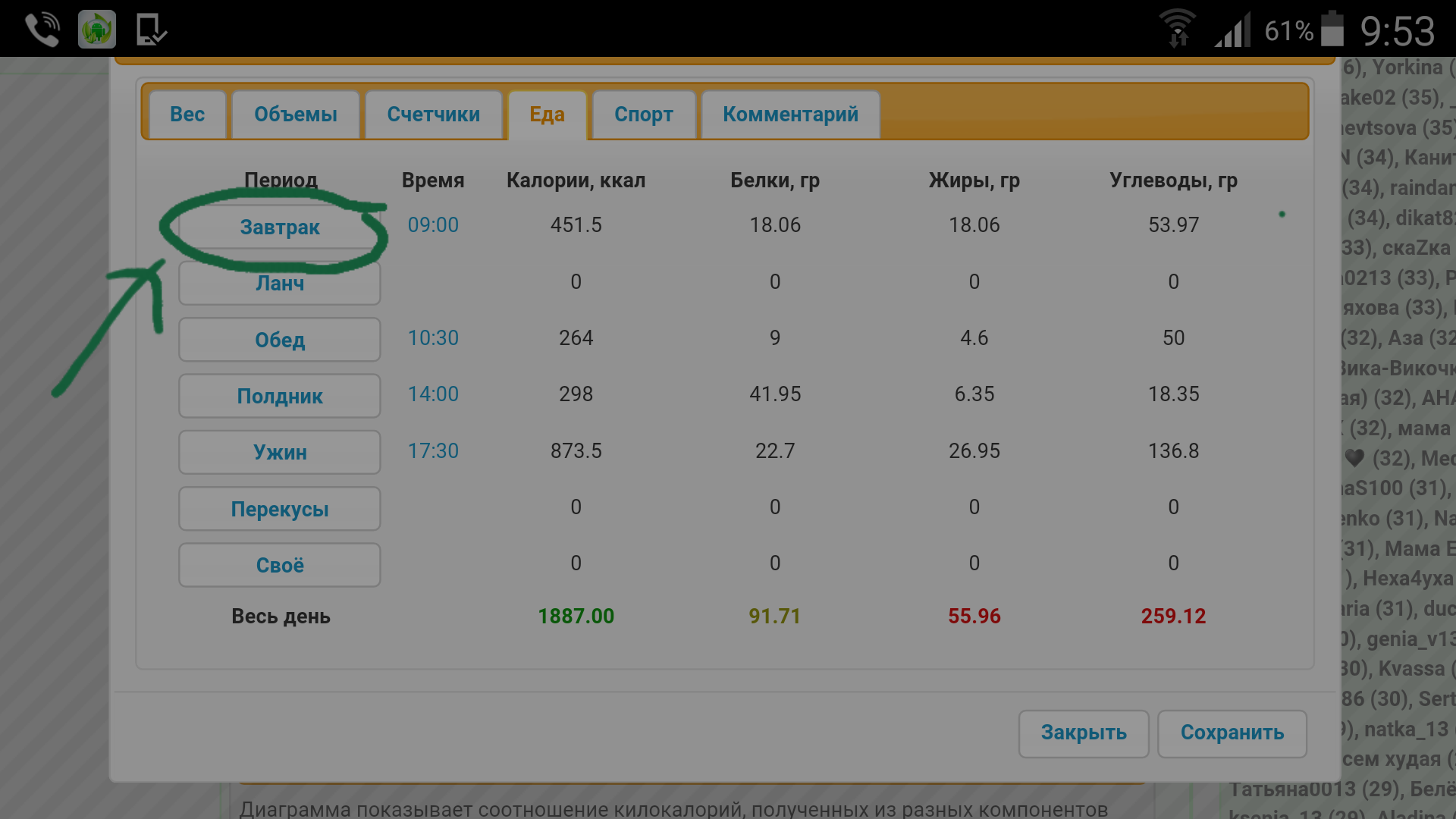The width and height of the screenshot is (1456, 819).
Task: Tap the green Android app notification icon
Action: pos(97,30)
